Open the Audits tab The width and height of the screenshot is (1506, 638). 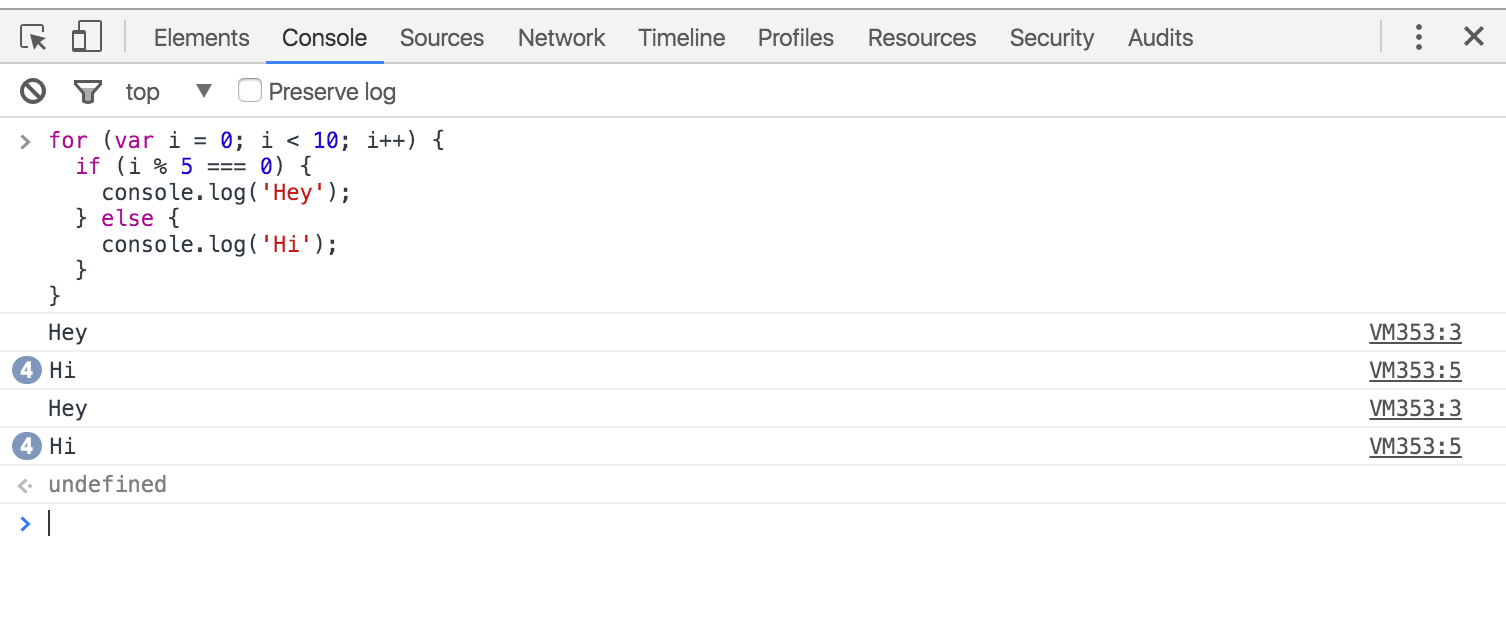[1160, 38]
